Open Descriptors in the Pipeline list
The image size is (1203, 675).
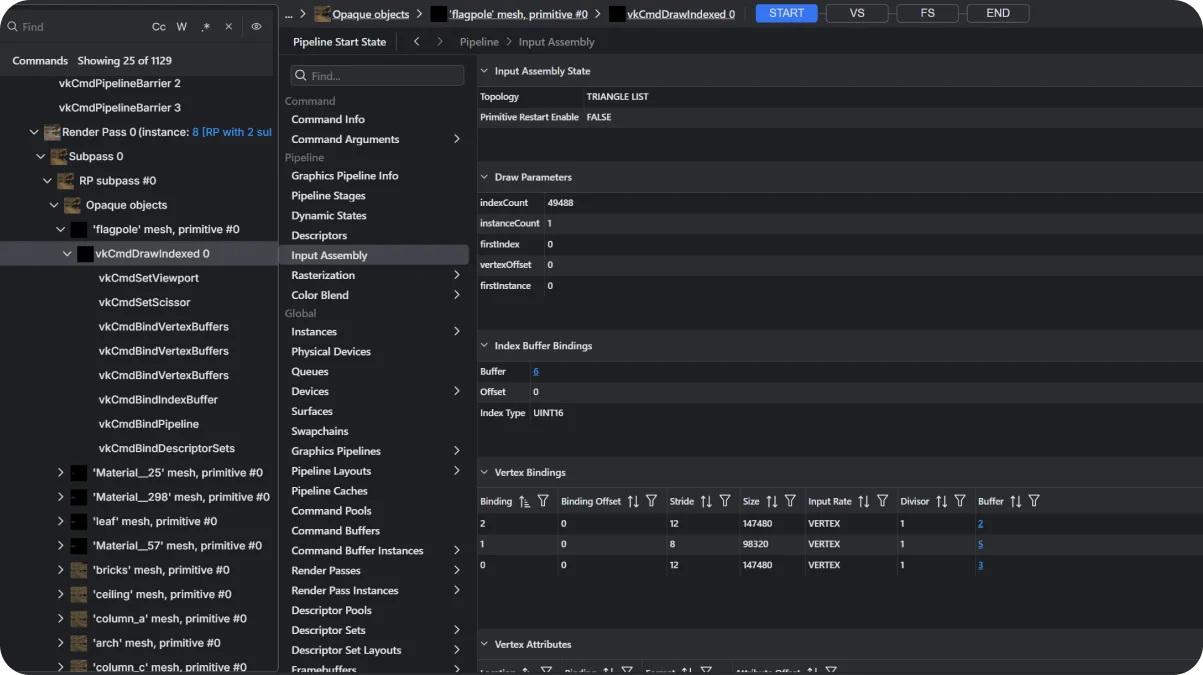point(319,235)
